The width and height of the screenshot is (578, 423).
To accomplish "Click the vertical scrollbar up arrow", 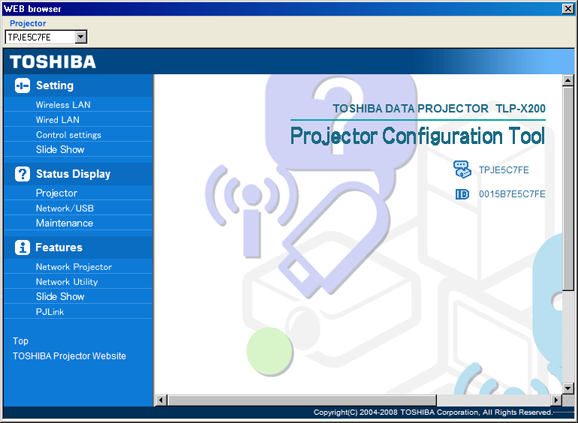I will tap(568, 80).
